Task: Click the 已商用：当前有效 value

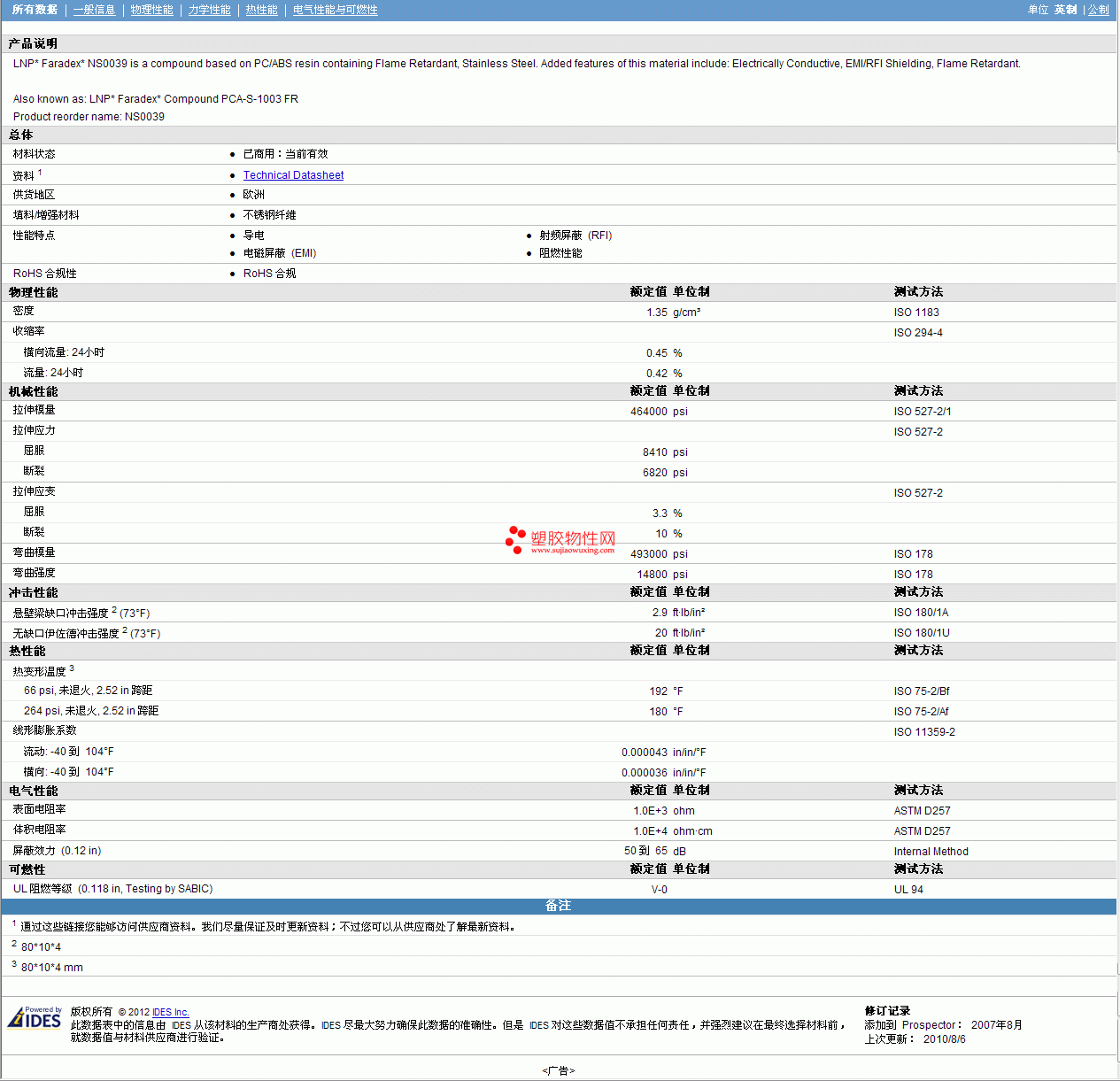Action: tap(285, 154)
